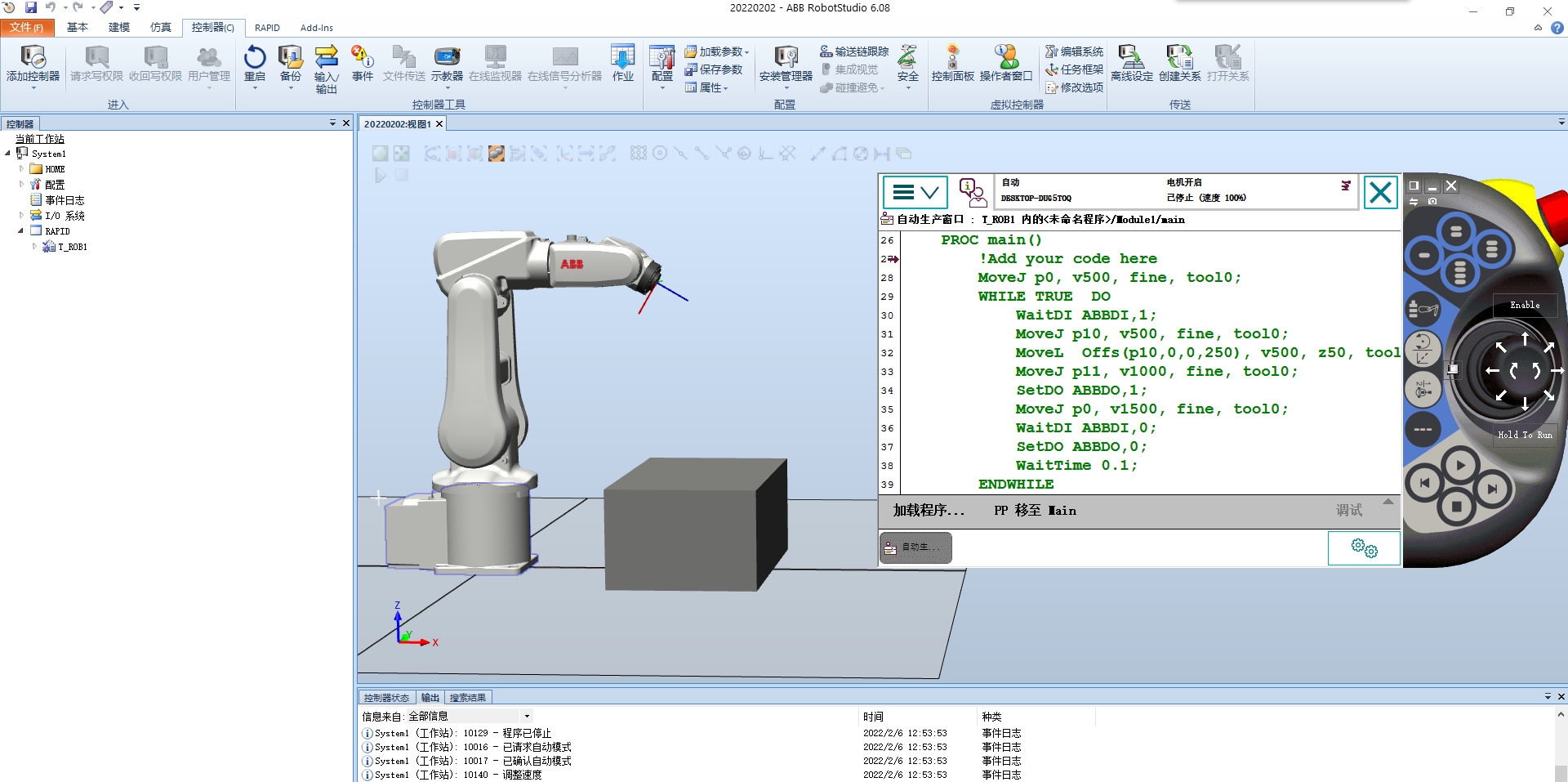Expand the 配置 tree node
Image resolution: width=1568 pixels, height=782 pixels.
21,184
